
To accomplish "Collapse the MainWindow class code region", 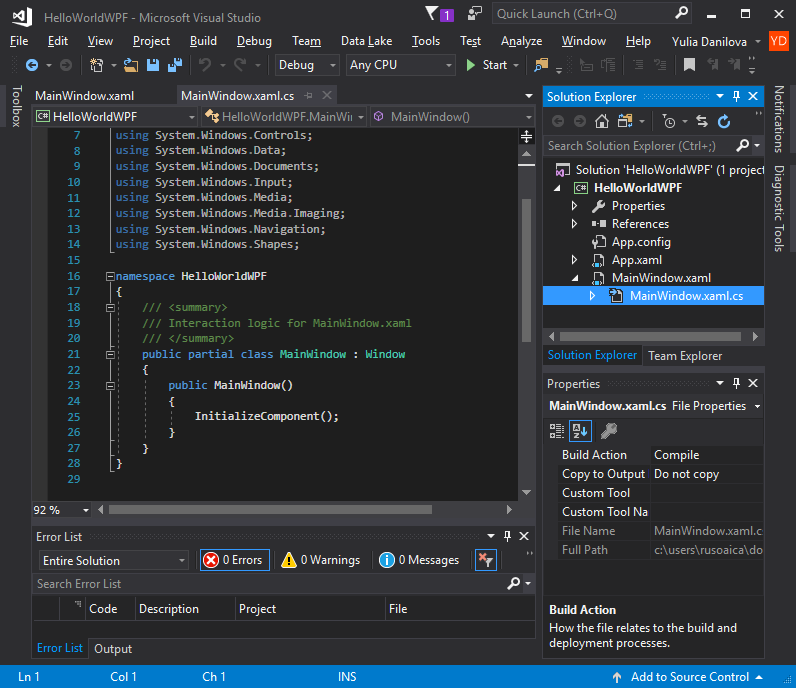I will click(x=110, y=354).
